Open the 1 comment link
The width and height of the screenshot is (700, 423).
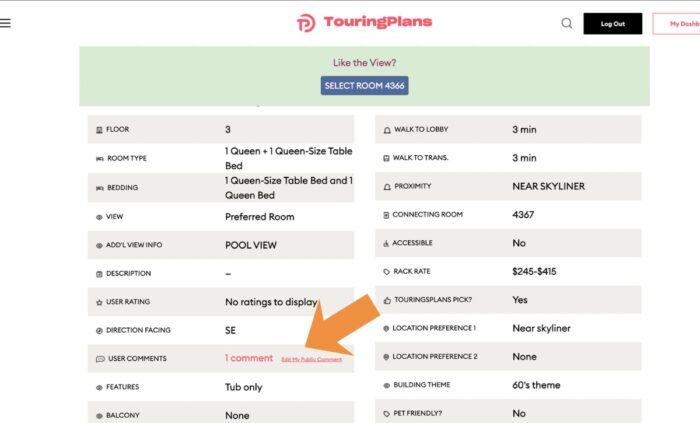tap(248, 358)
